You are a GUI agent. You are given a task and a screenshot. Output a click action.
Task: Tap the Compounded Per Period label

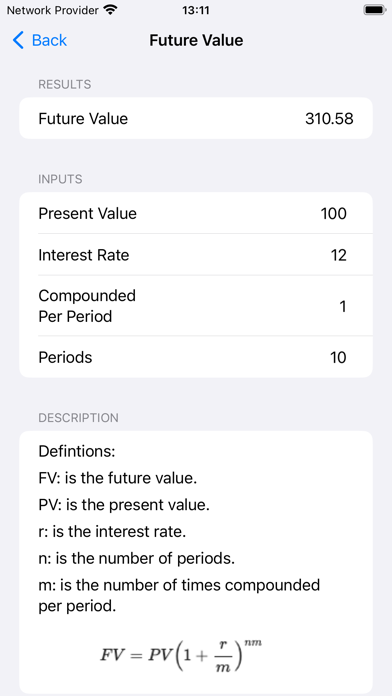click(87, 306)
